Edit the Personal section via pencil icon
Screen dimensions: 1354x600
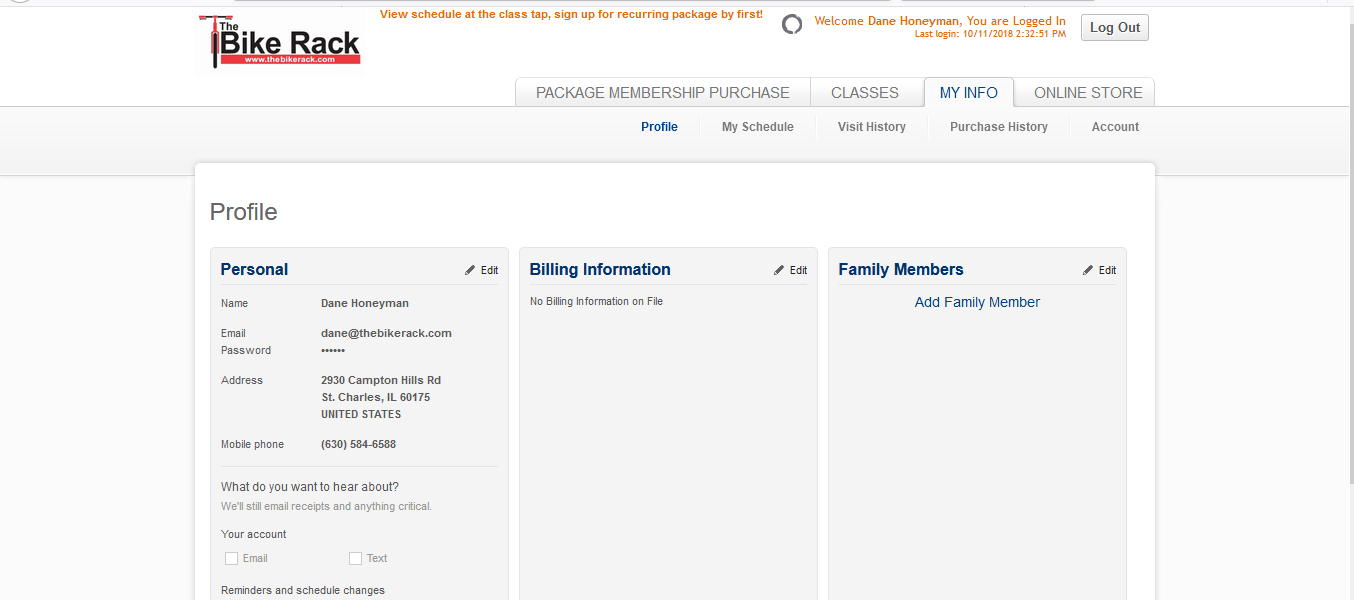[471, 270]
